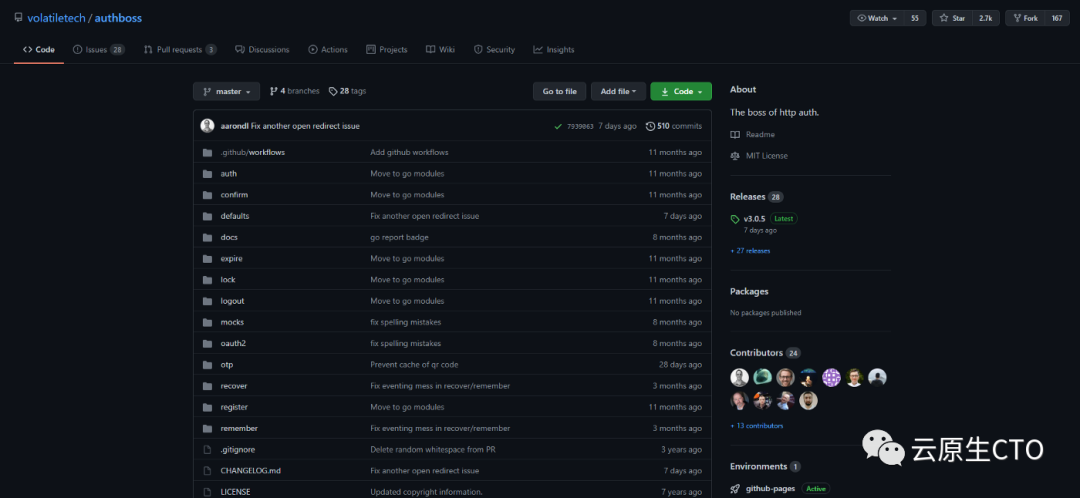View the 28 tags link

coord(348,91)
